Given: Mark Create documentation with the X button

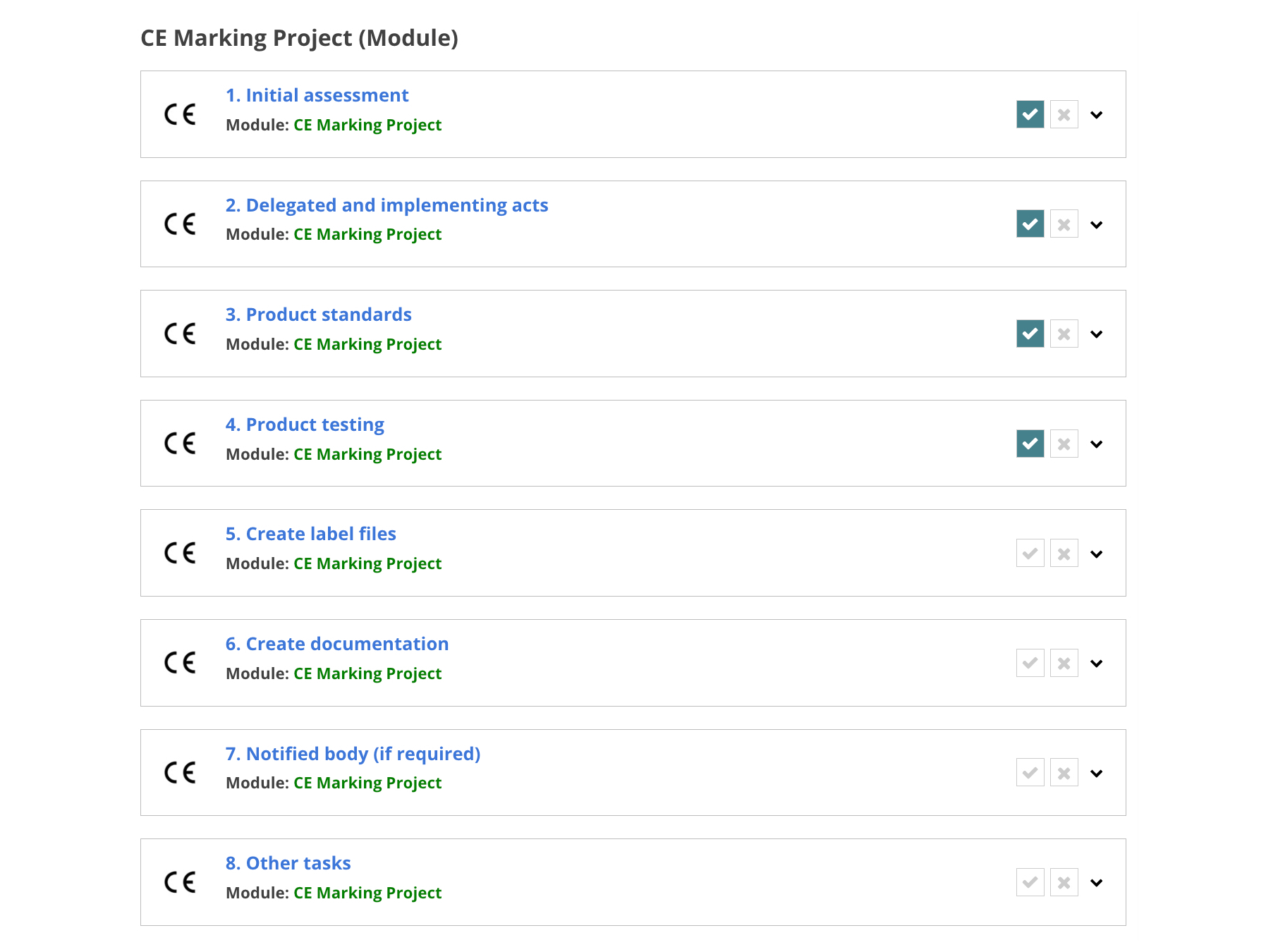Looking at the screenshot, I should tap(1064, 663).
